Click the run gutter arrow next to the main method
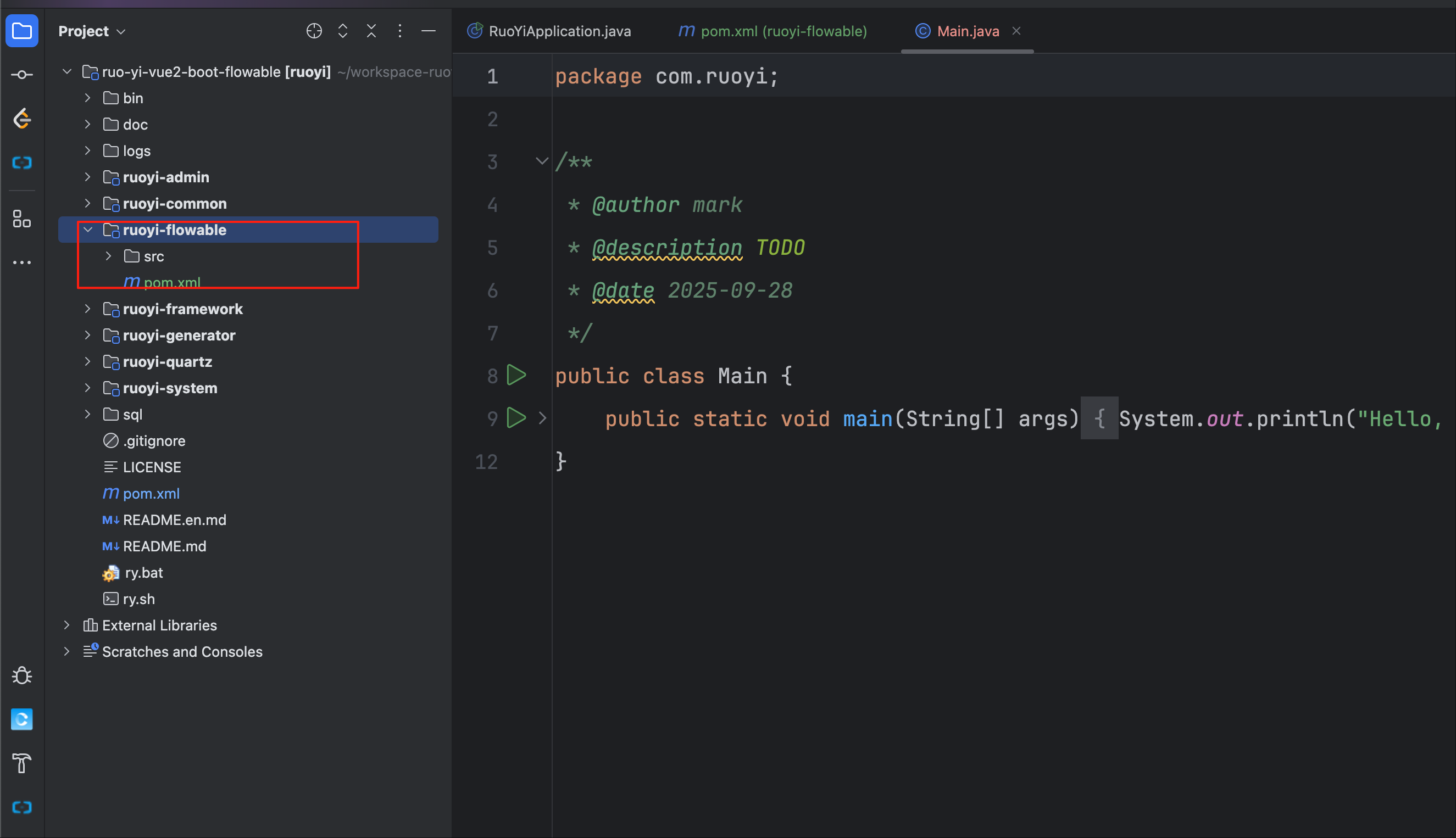The width and height of the screenshot is (1456, 838). coord(516,418)
